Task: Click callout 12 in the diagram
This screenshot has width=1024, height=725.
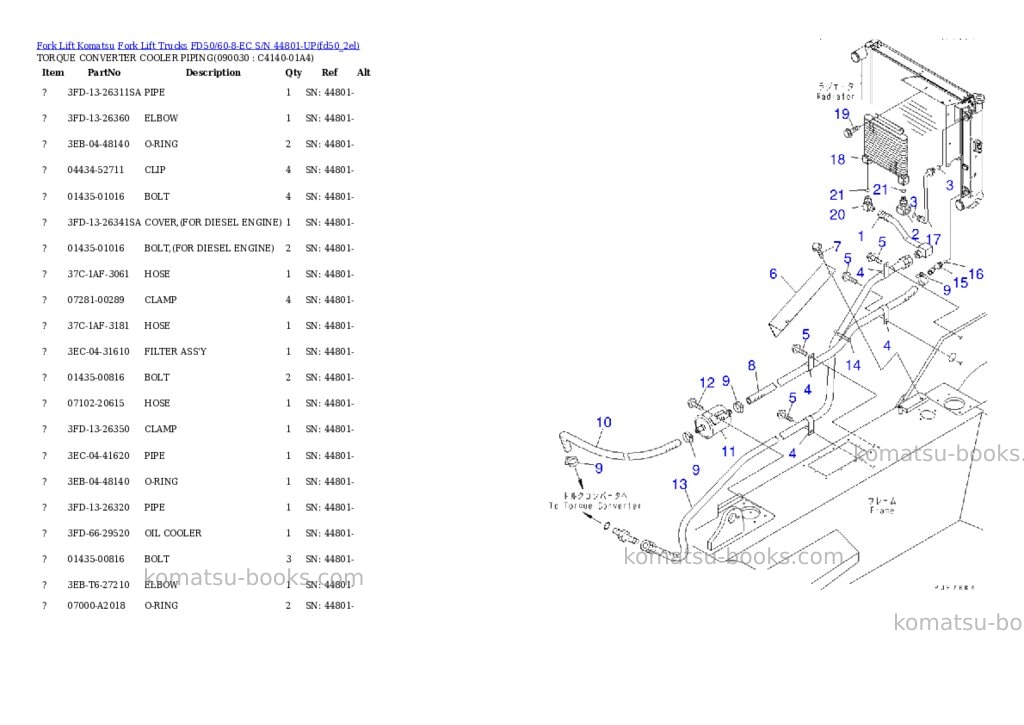Action: [707, 383]
